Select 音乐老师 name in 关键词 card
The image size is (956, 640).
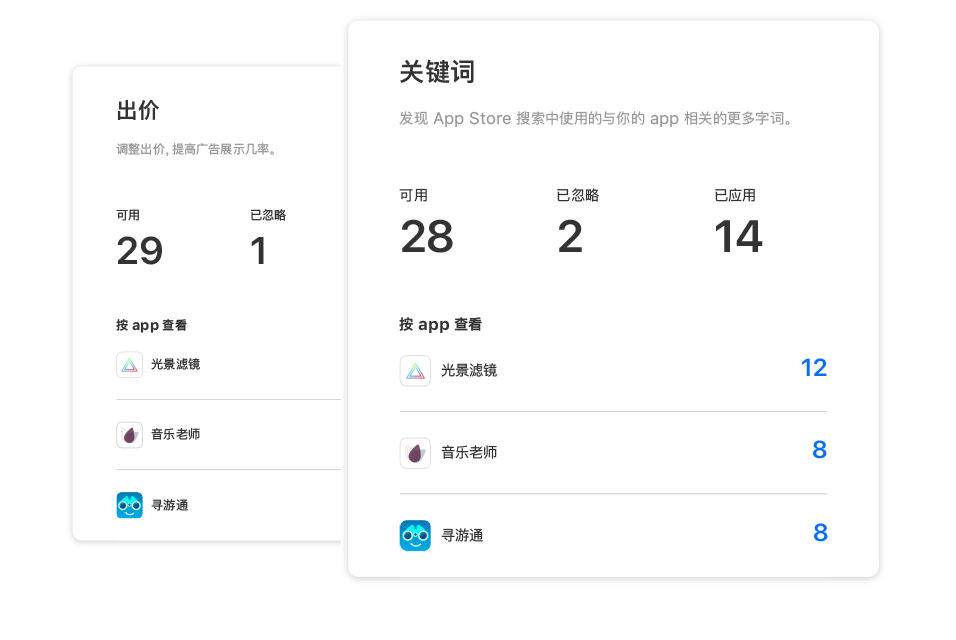469,452
